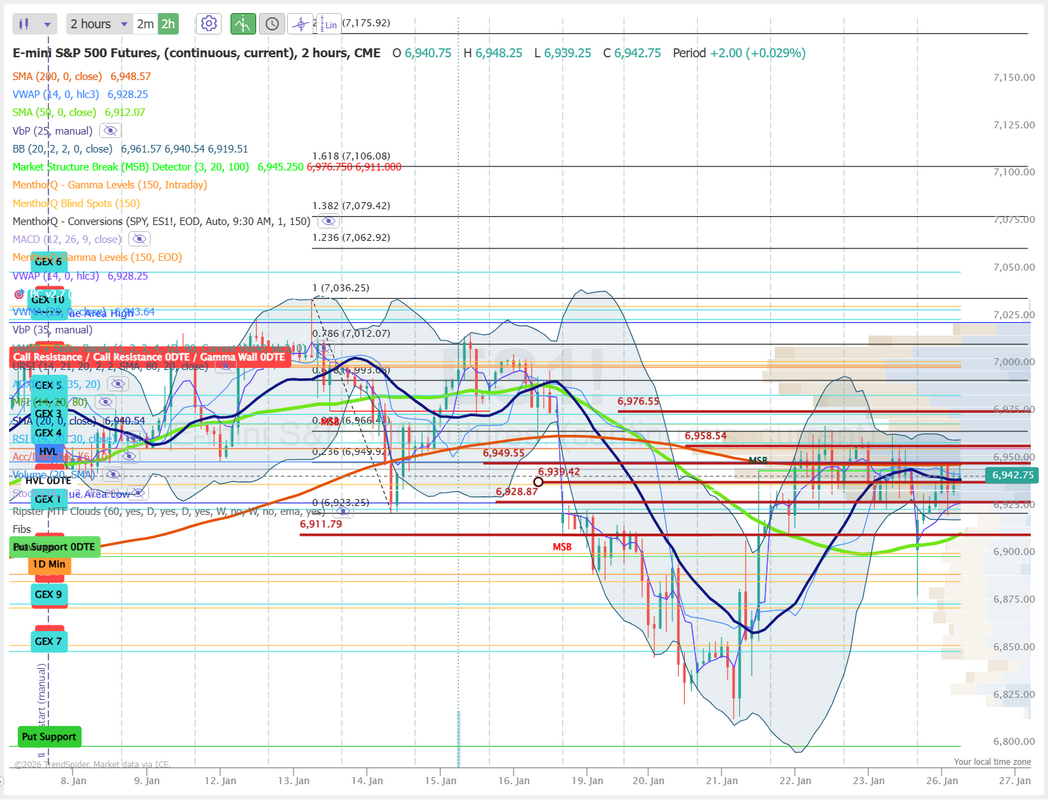Toggle visibility of the MACD indicator
This screenshot has height=800, width=1048.
pos(139,239)
